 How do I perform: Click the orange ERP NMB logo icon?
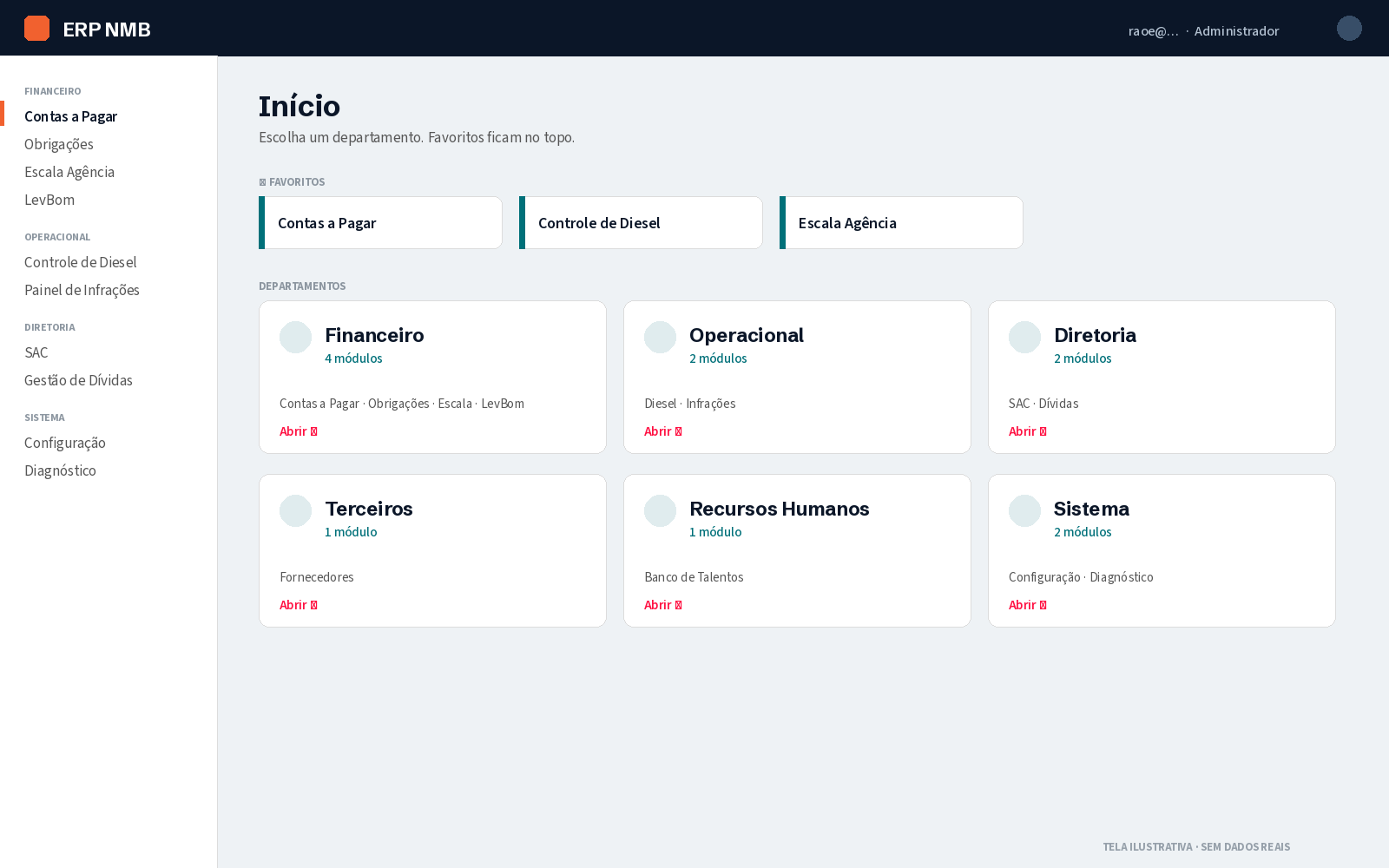36,29
